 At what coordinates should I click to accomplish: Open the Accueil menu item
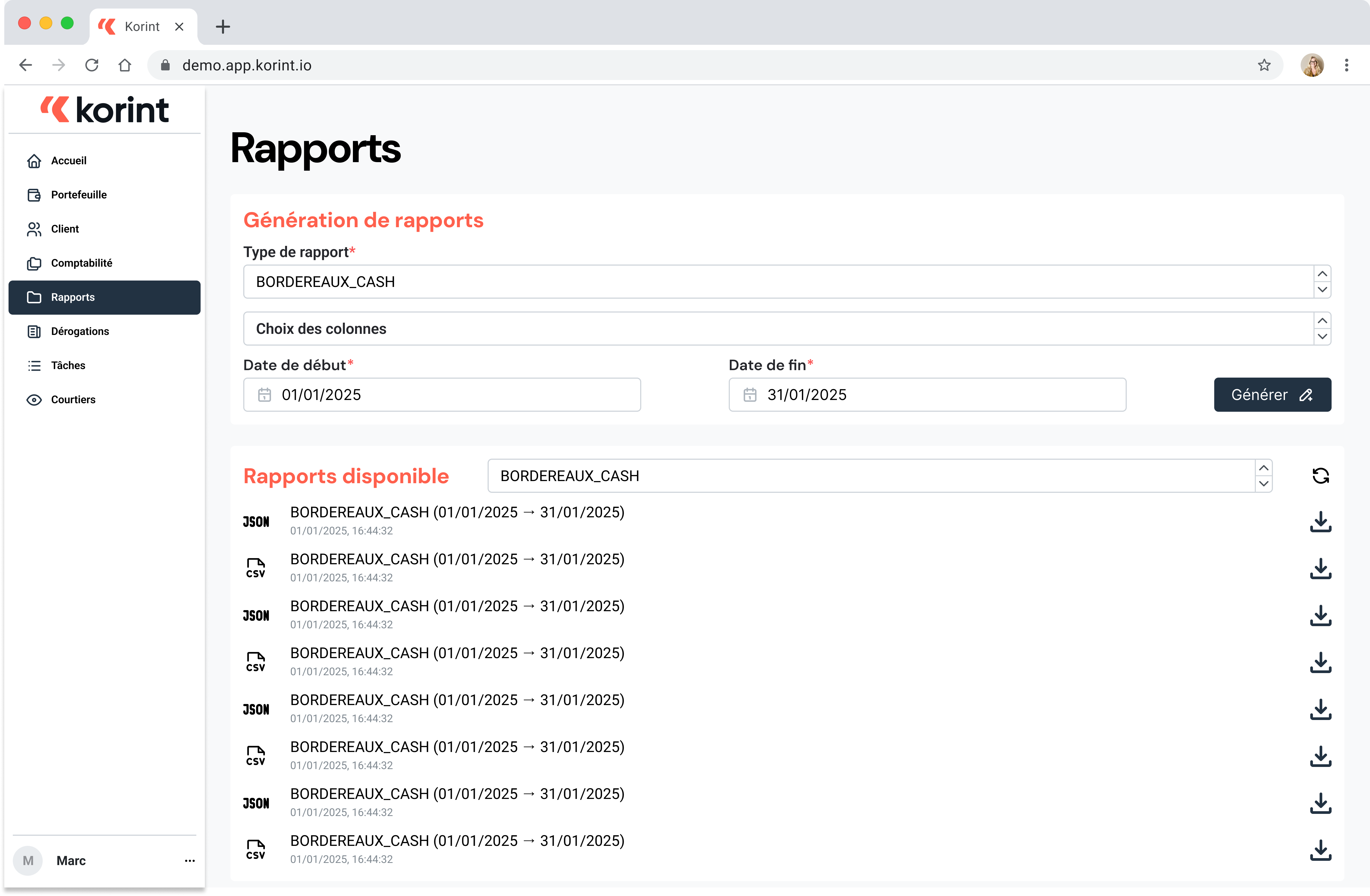point(104,161)
